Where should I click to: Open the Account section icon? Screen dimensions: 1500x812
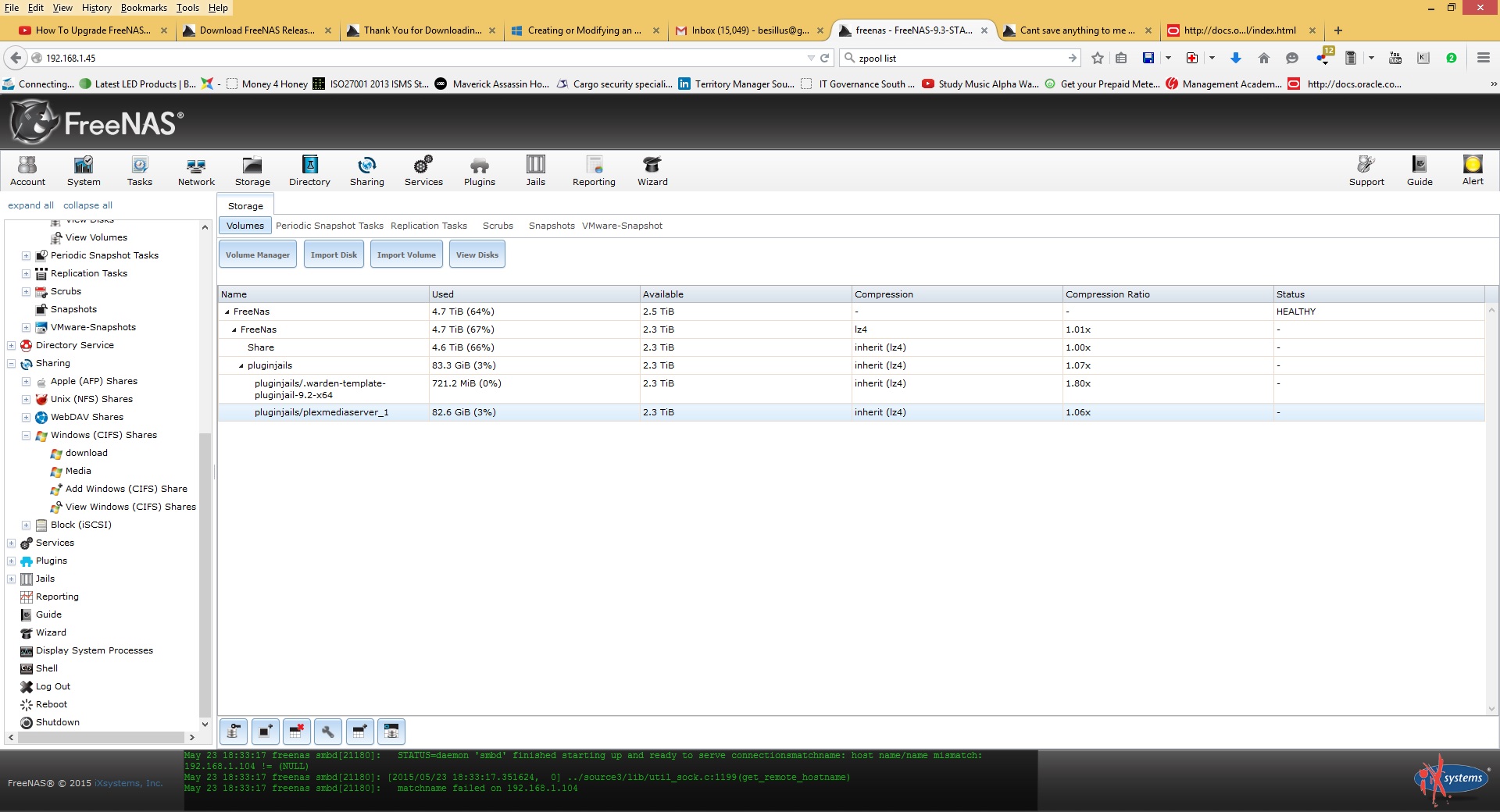(x=27, y=170)
